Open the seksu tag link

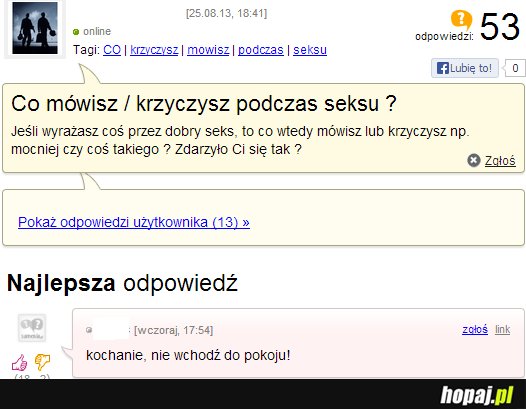point(310,50)
